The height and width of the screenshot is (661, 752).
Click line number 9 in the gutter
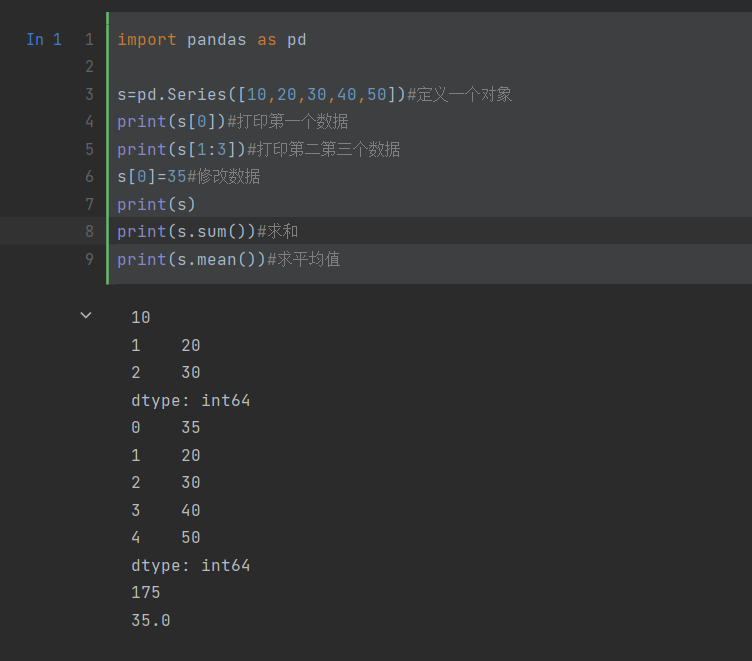pos(89,259)
